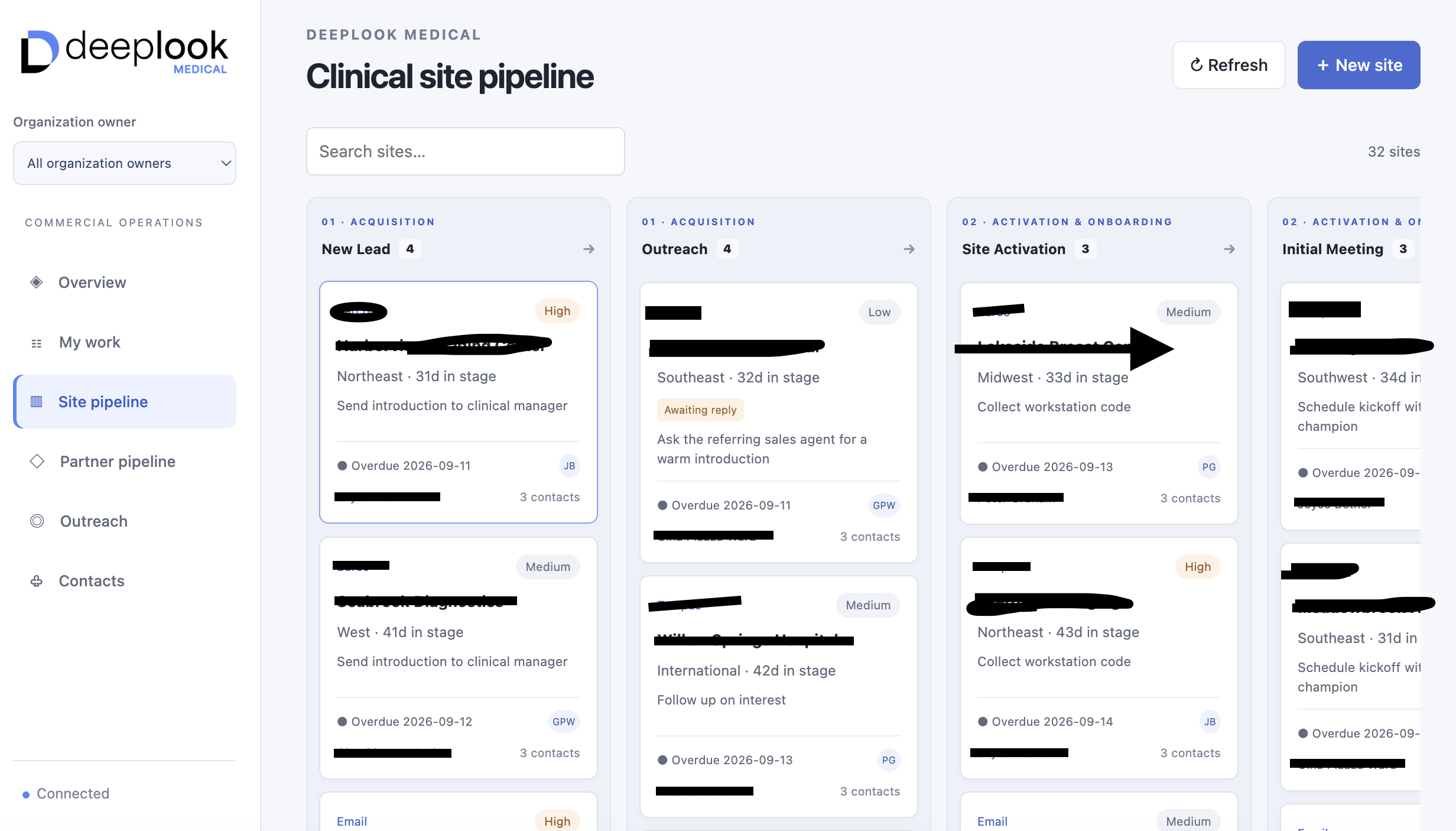Click Outreach column heading in the board

[674, 249]
